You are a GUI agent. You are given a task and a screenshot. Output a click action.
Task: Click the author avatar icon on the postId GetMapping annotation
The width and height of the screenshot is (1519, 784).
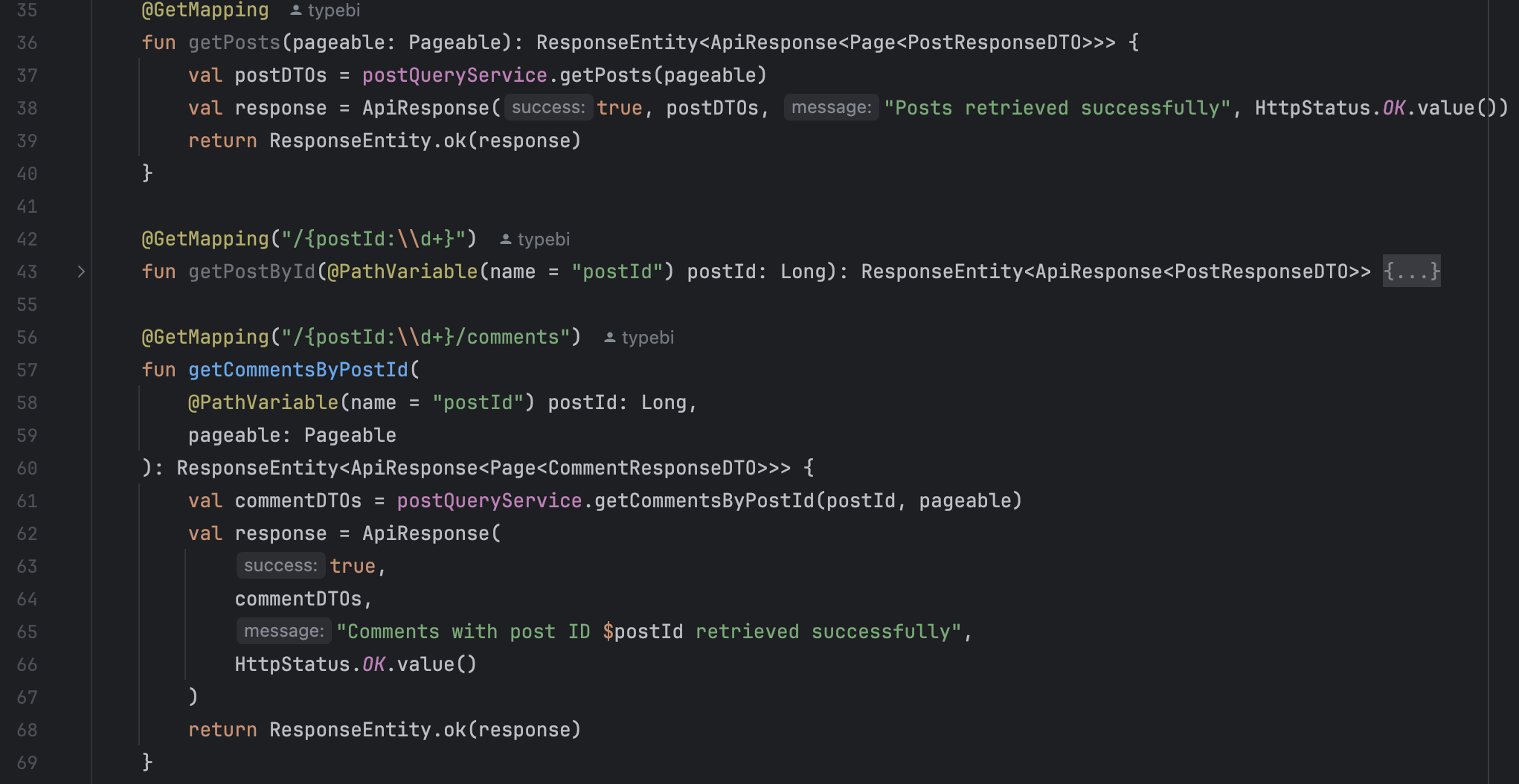click(504, 238)
